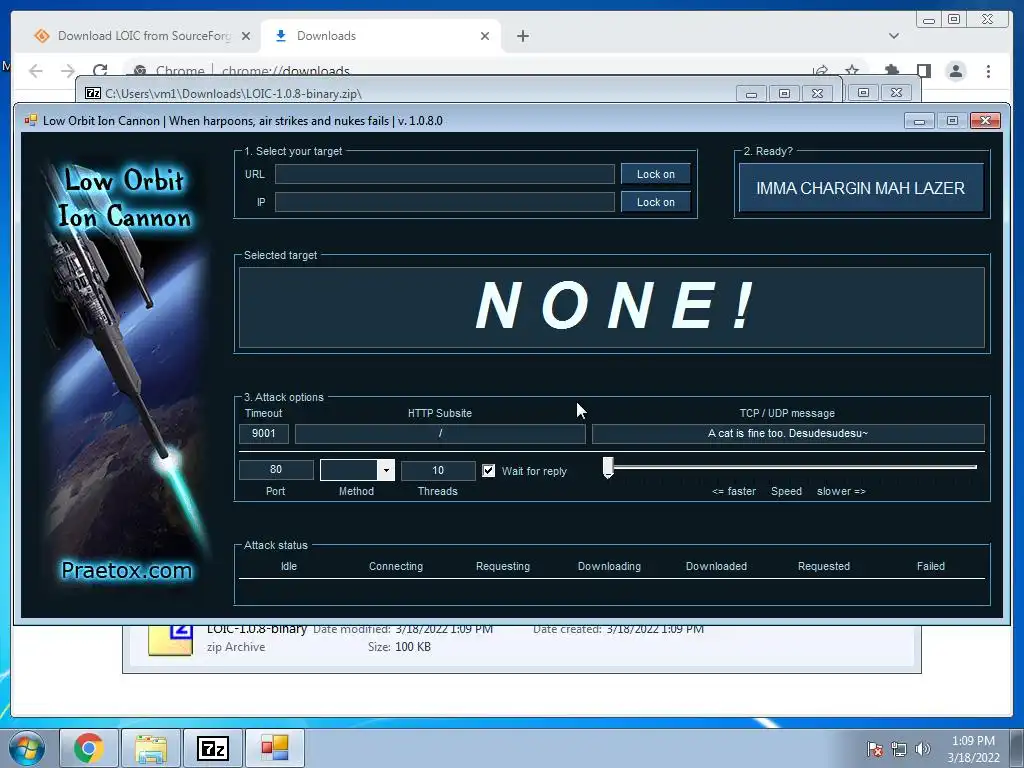Close the Download LOIC SourceForge tab
Screen dimensions: 1024x768
pos(246,36)
